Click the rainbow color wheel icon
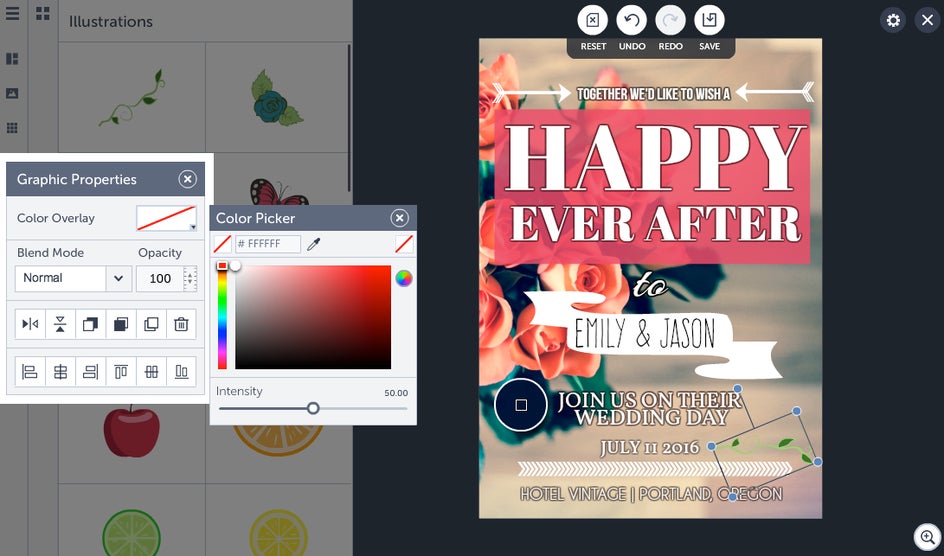 [x=404, y=278]
